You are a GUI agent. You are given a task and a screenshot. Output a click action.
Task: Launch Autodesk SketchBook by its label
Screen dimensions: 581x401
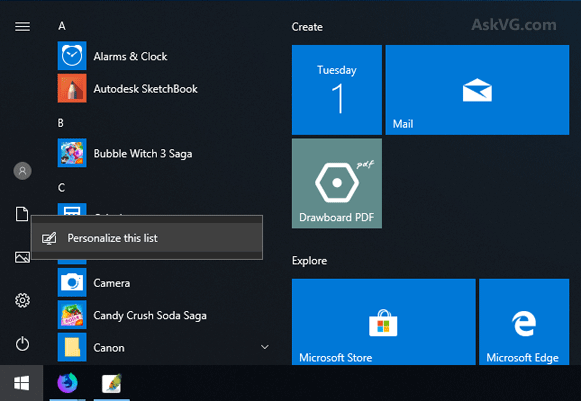click(x=145, y=89)
